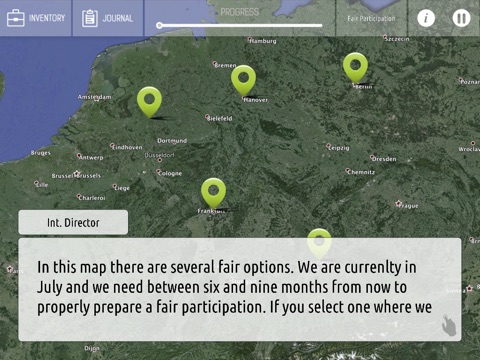Select the green pin east of Amsterdam
This screenshot has height=360, width=480.
click(149, 102)
